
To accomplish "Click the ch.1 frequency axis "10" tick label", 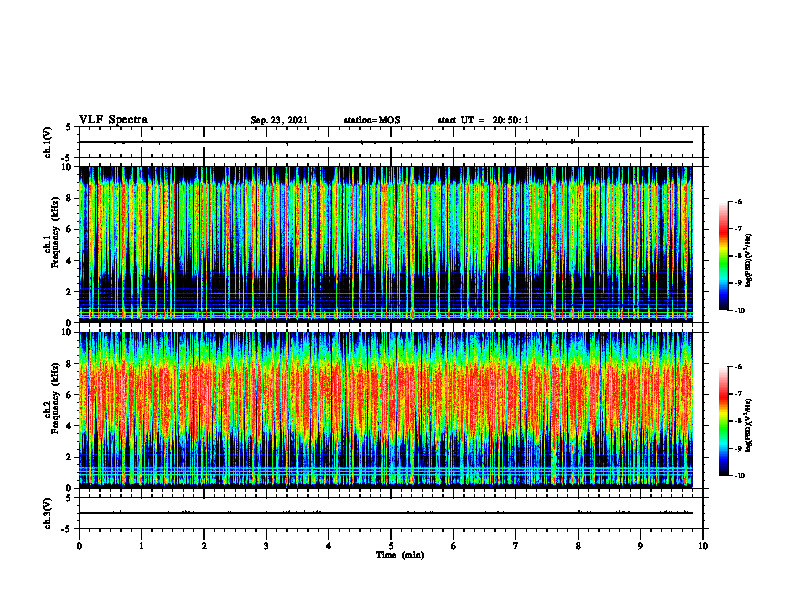I will (x=68, y=167).
